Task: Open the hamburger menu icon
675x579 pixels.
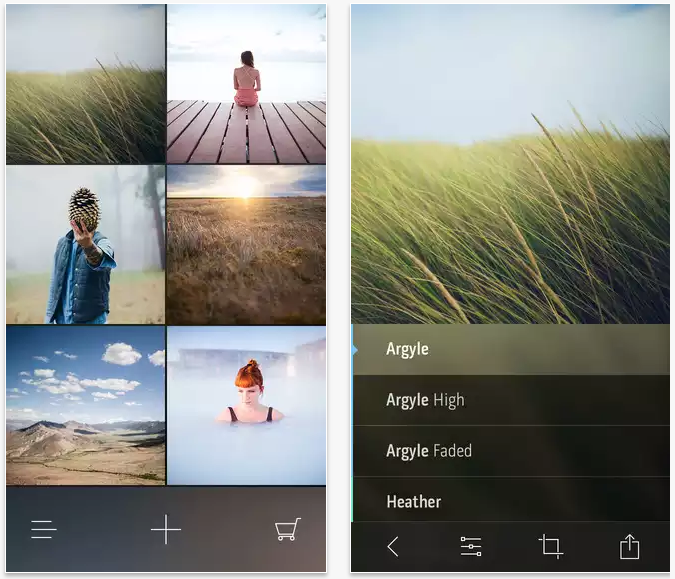Action: 44,529
